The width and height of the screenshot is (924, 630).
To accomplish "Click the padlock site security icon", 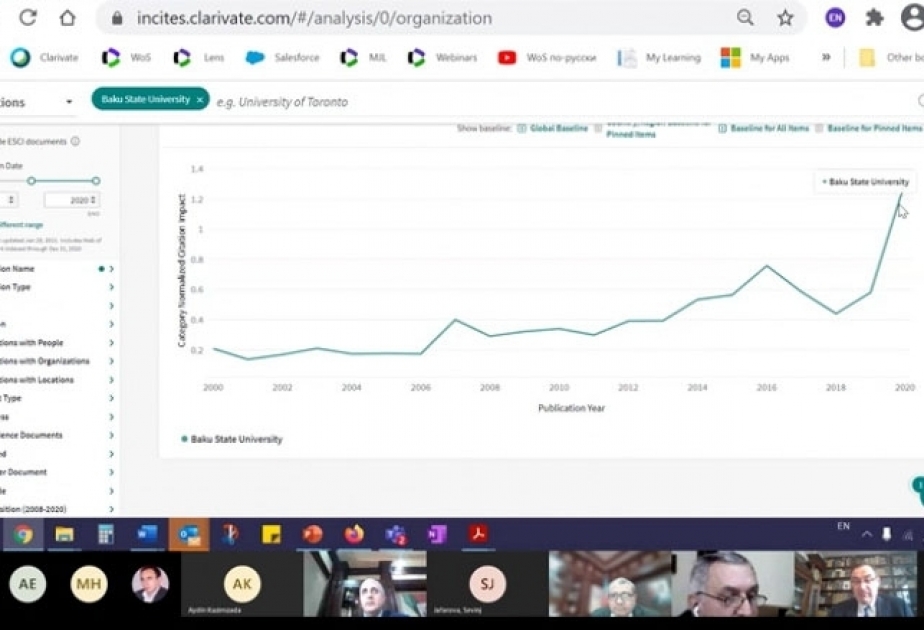I will click(117, 18).
